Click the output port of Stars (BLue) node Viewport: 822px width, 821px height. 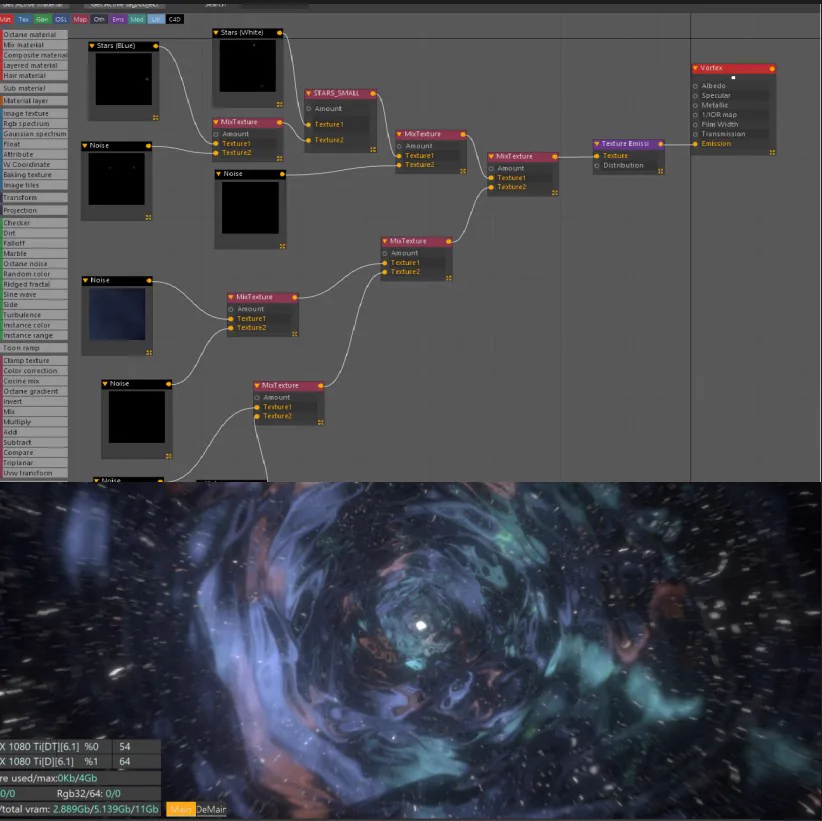pos(156,46)
